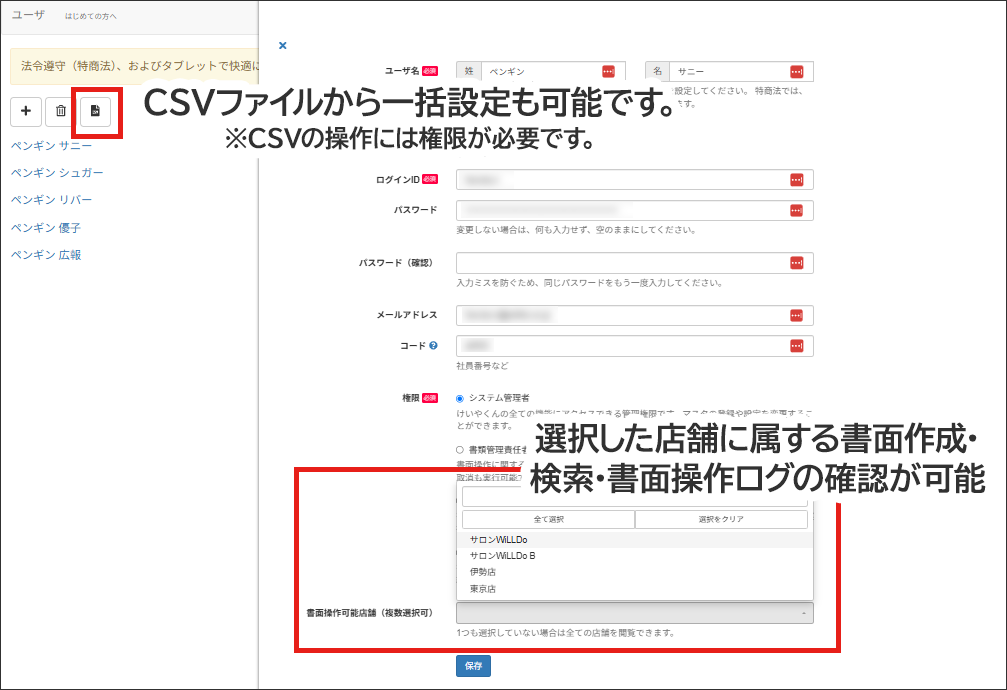Screen dimensions: 1007x690
Task: Click the ... icon on the パスワード field
Action: pyautogui.click(x=798, y=211)
